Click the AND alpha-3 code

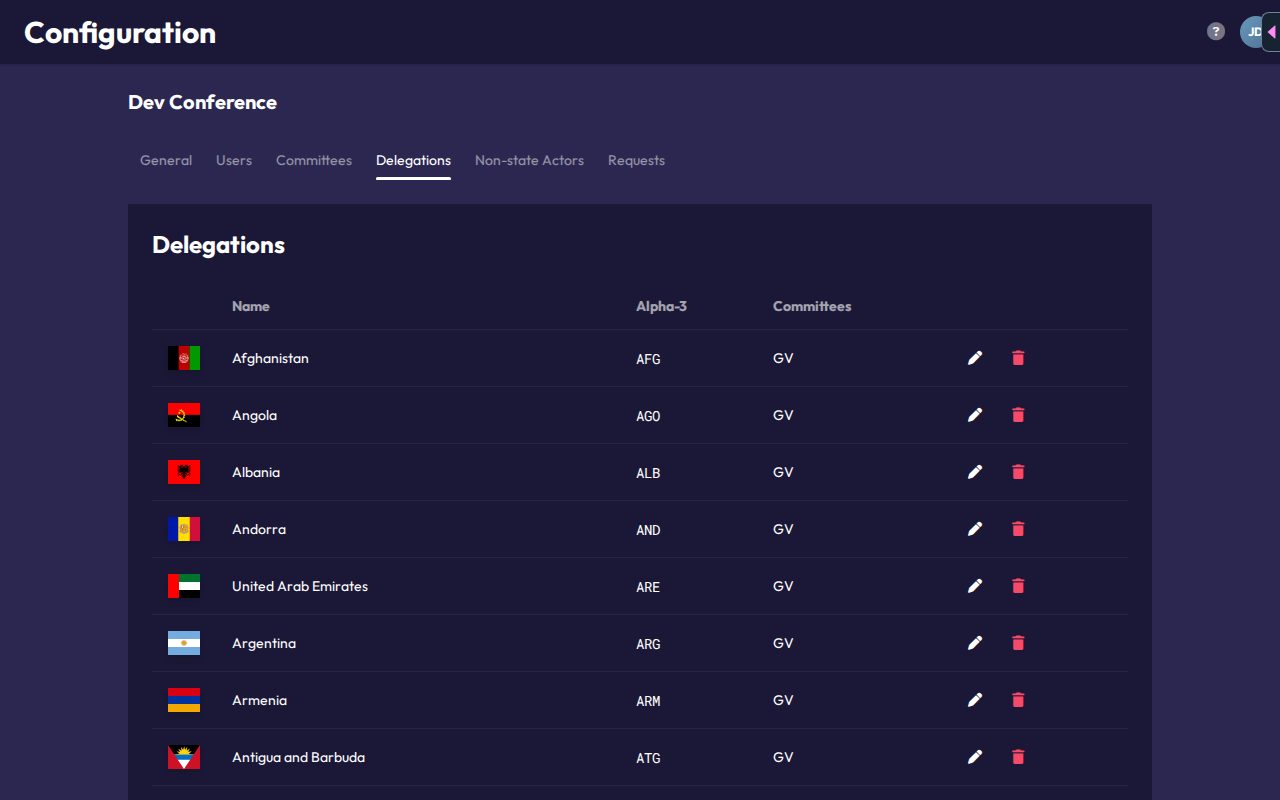[x=648, y=530]
